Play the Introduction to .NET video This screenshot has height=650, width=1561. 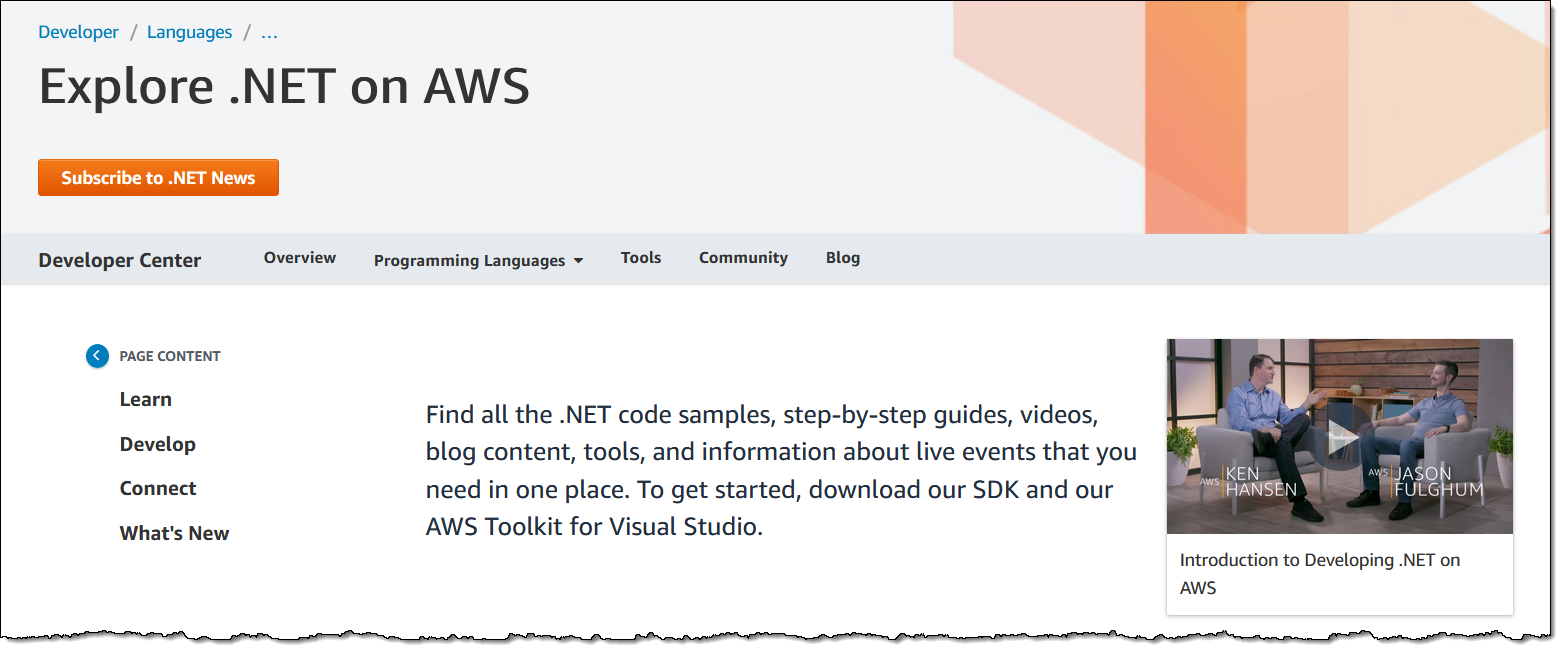click(x=1340, y=437)
